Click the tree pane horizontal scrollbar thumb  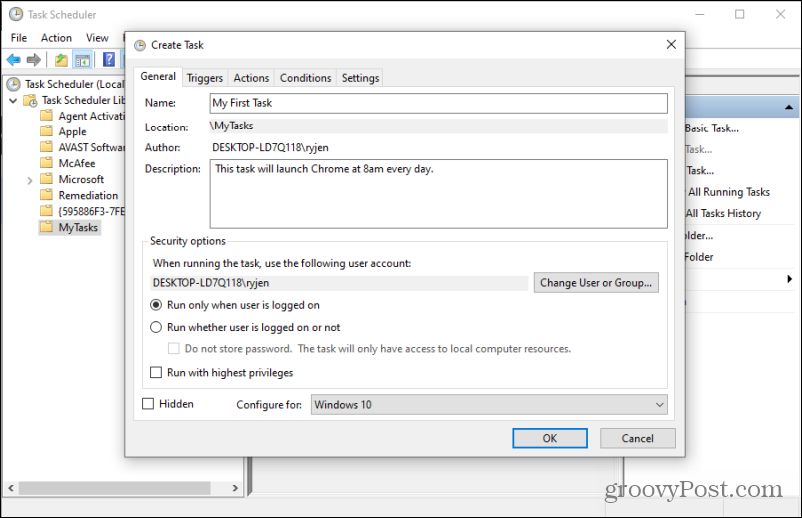tap(114, 488)
